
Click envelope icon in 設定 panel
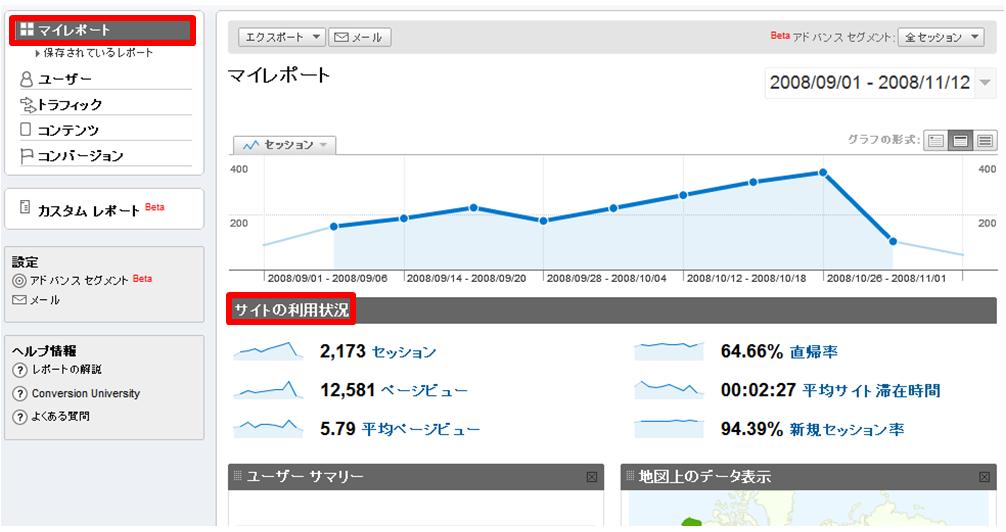(19, 300)
